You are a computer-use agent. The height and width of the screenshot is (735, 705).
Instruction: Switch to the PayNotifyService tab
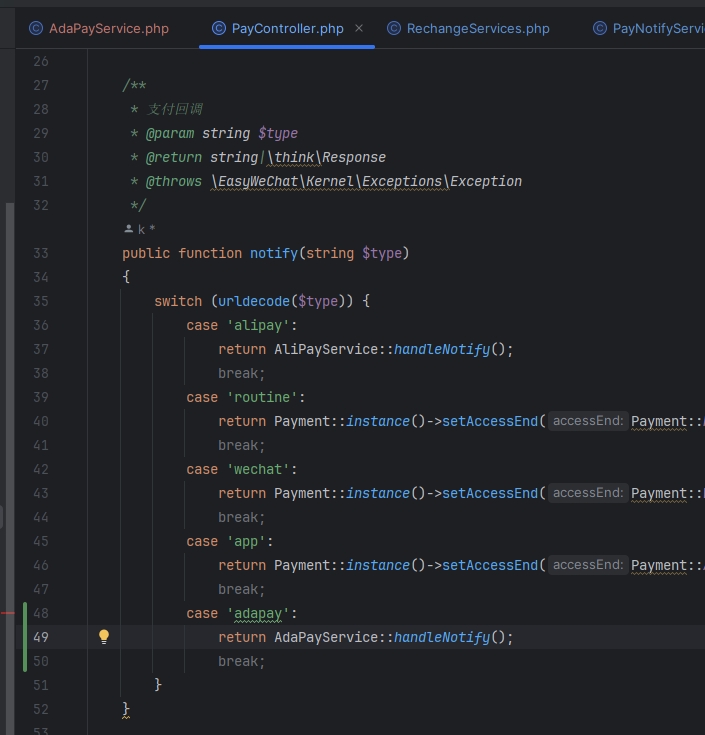[x=657, y=29]
